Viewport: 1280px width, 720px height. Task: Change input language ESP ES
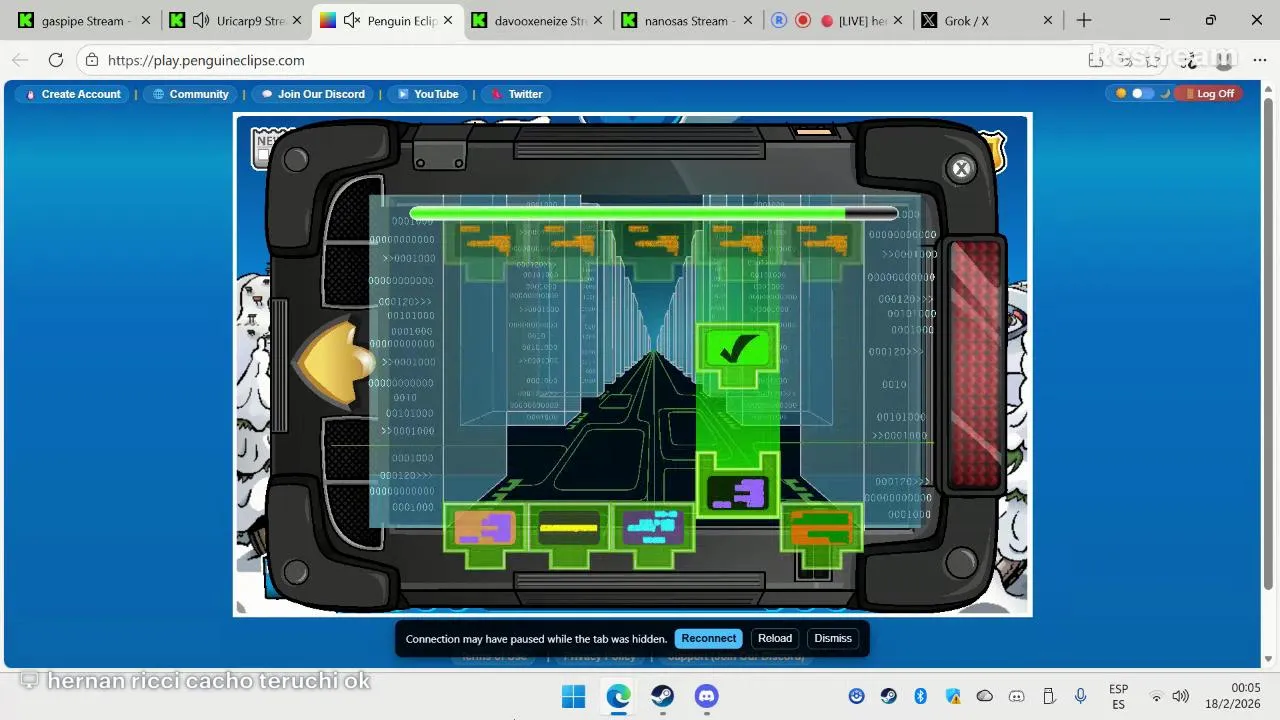point(1118,696)
